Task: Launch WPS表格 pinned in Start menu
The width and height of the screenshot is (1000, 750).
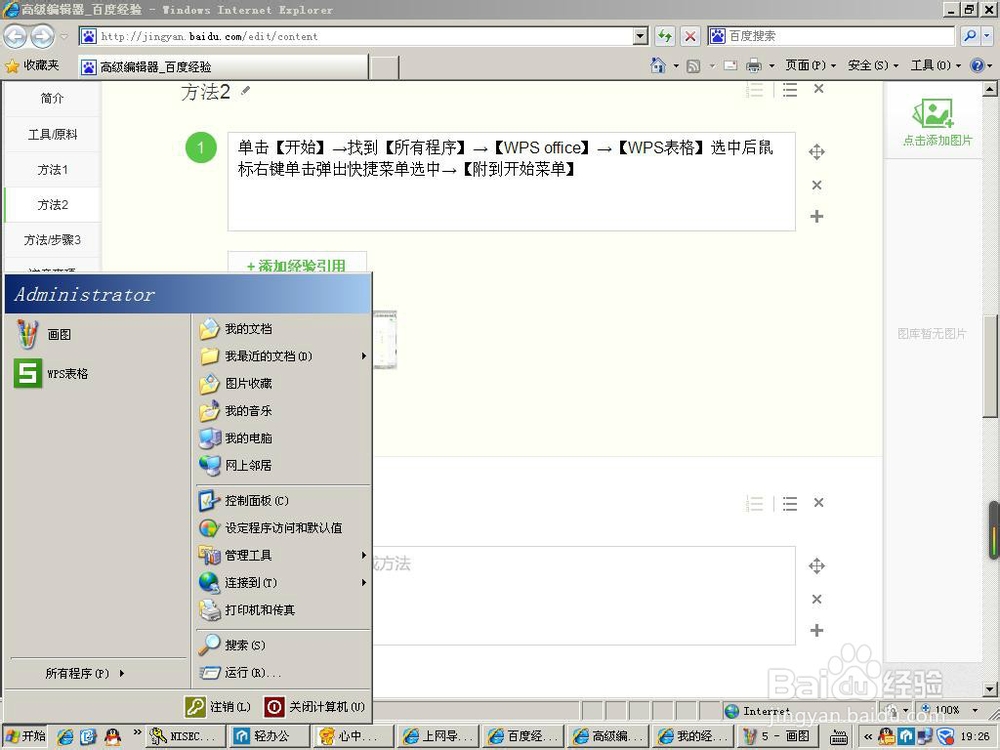Action: pyautogui.click(x=52, y=374)
